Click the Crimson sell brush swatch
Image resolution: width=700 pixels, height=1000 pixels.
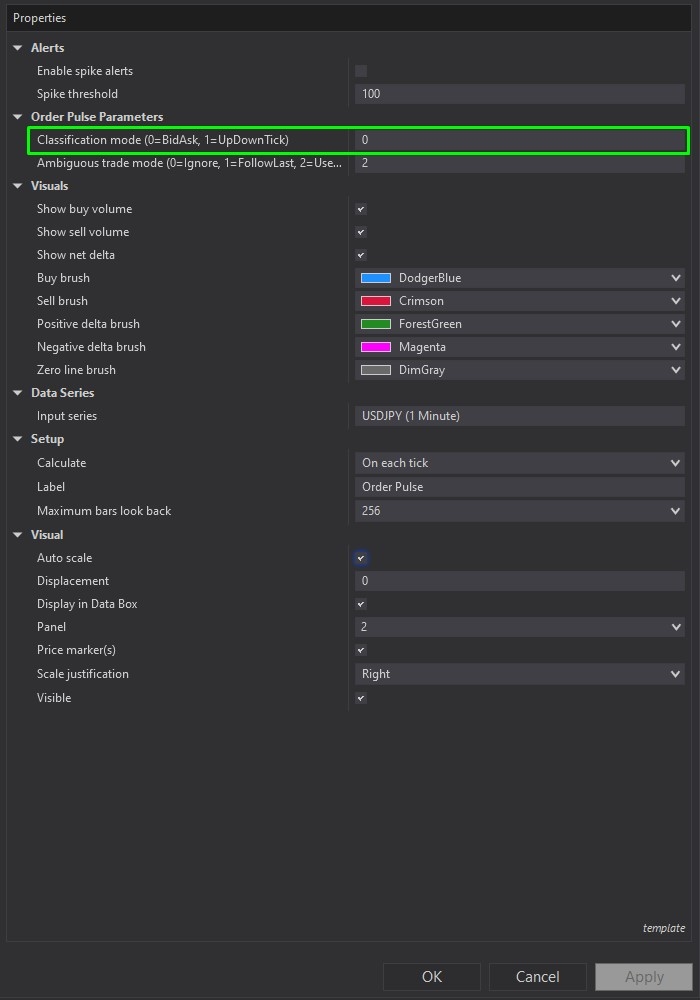(x=376, y=301)
